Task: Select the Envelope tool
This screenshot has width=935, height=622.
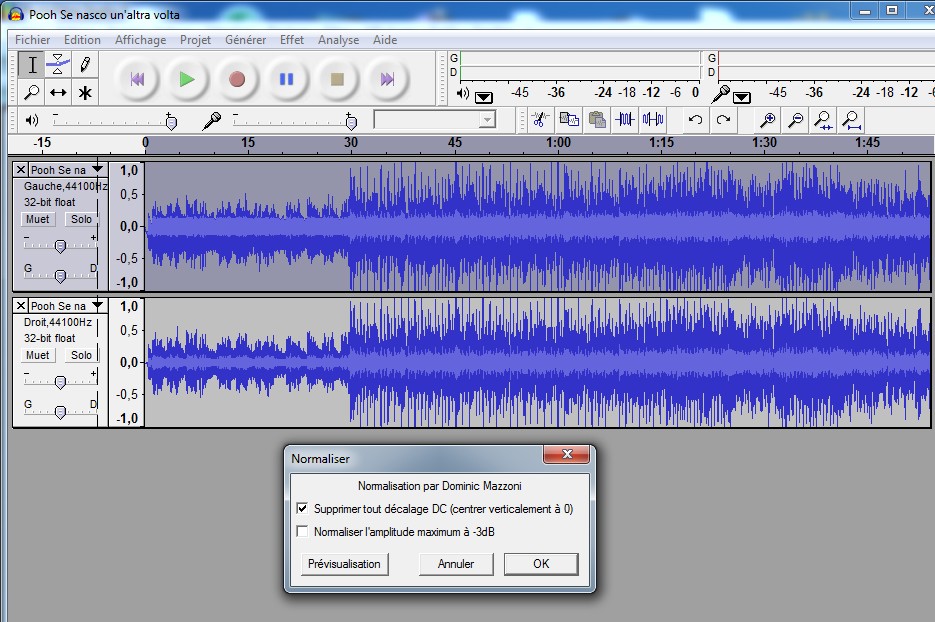Action: (58, 64)
